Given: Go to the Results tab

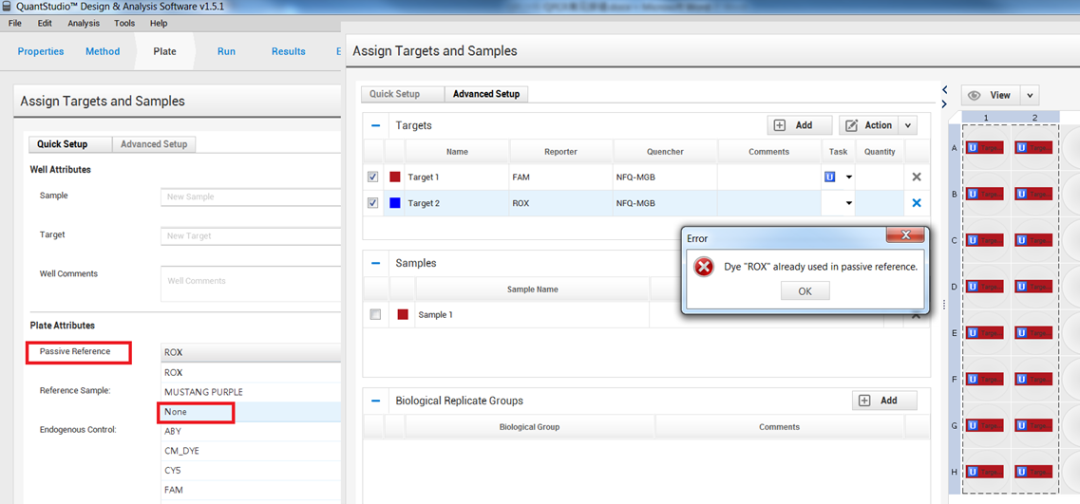Looking at the screenshot, I should pyautogui.click(x=289, y=51).
